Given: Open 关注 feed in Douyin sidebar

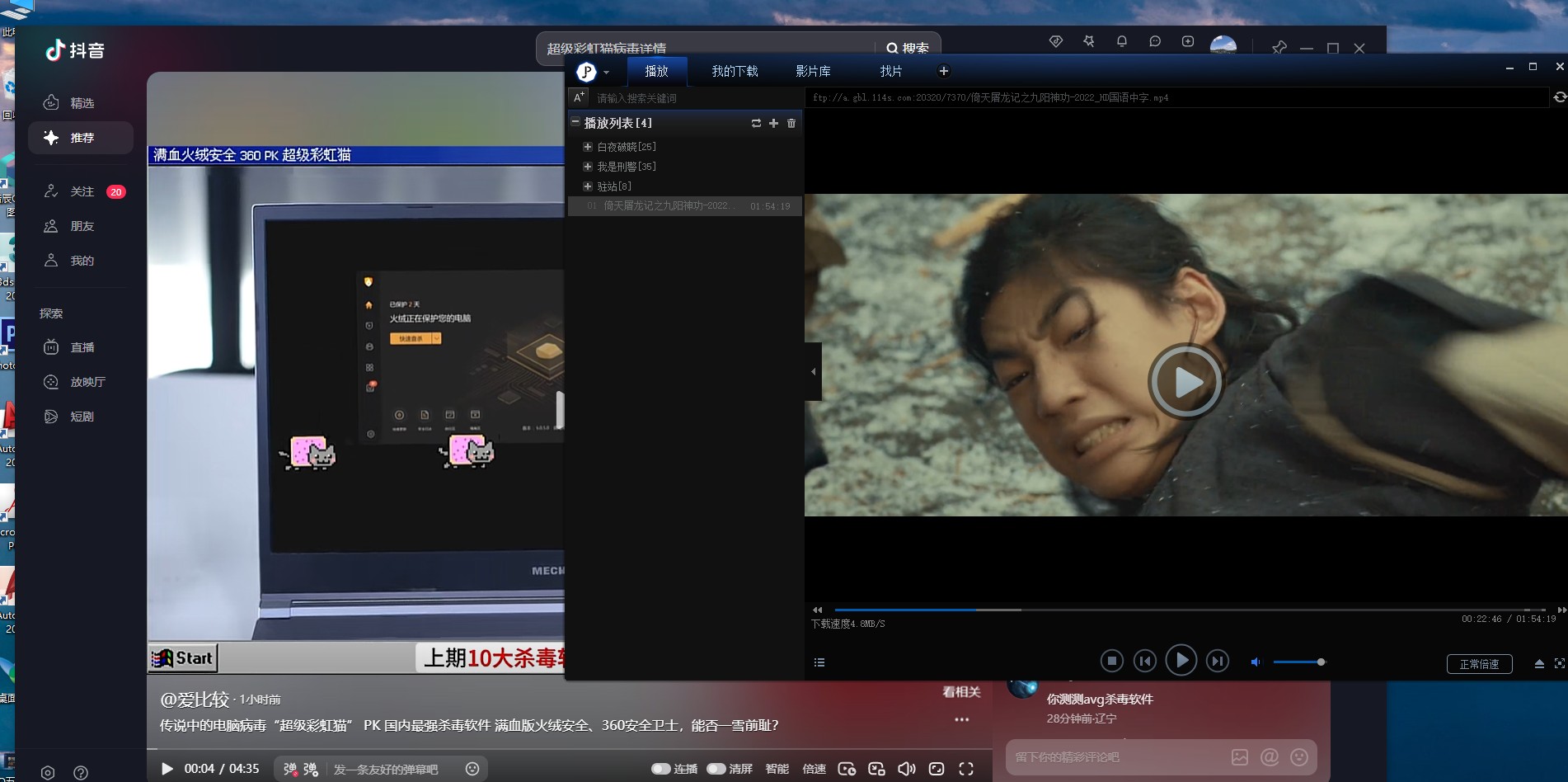Looking at the screenshot, I should tap(81, 191).
